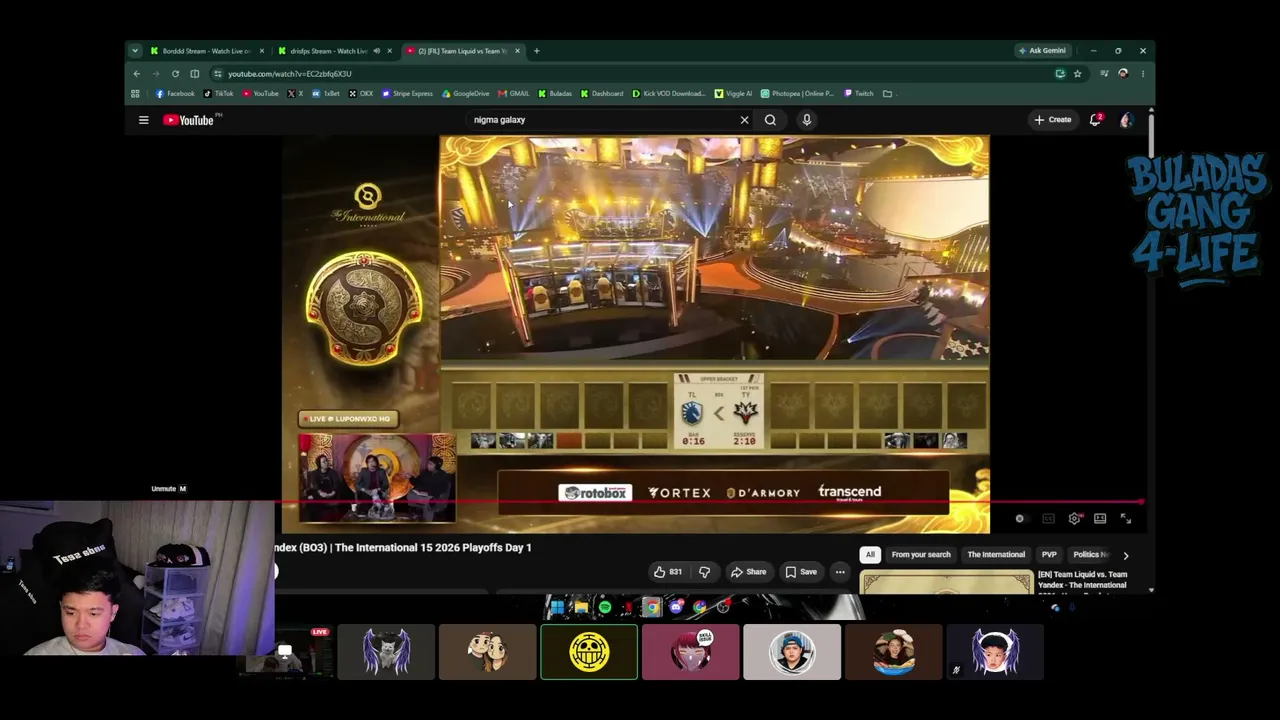1280x720 pixels.
Task: Start voice search with microphone icon
Action: tap(807, 120)
